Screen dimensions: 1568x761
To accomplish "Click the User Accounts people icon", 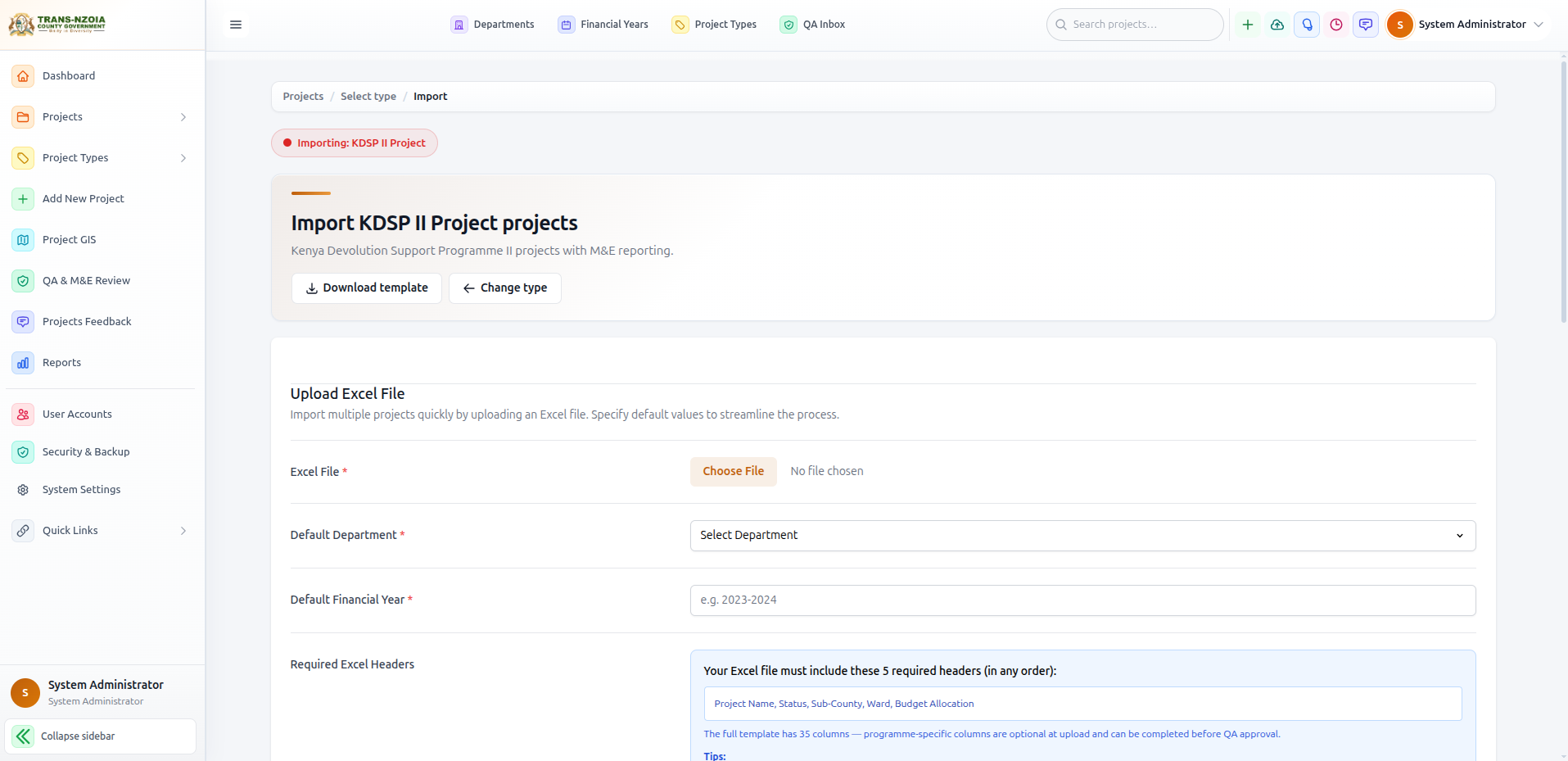I will click(23, 414).
